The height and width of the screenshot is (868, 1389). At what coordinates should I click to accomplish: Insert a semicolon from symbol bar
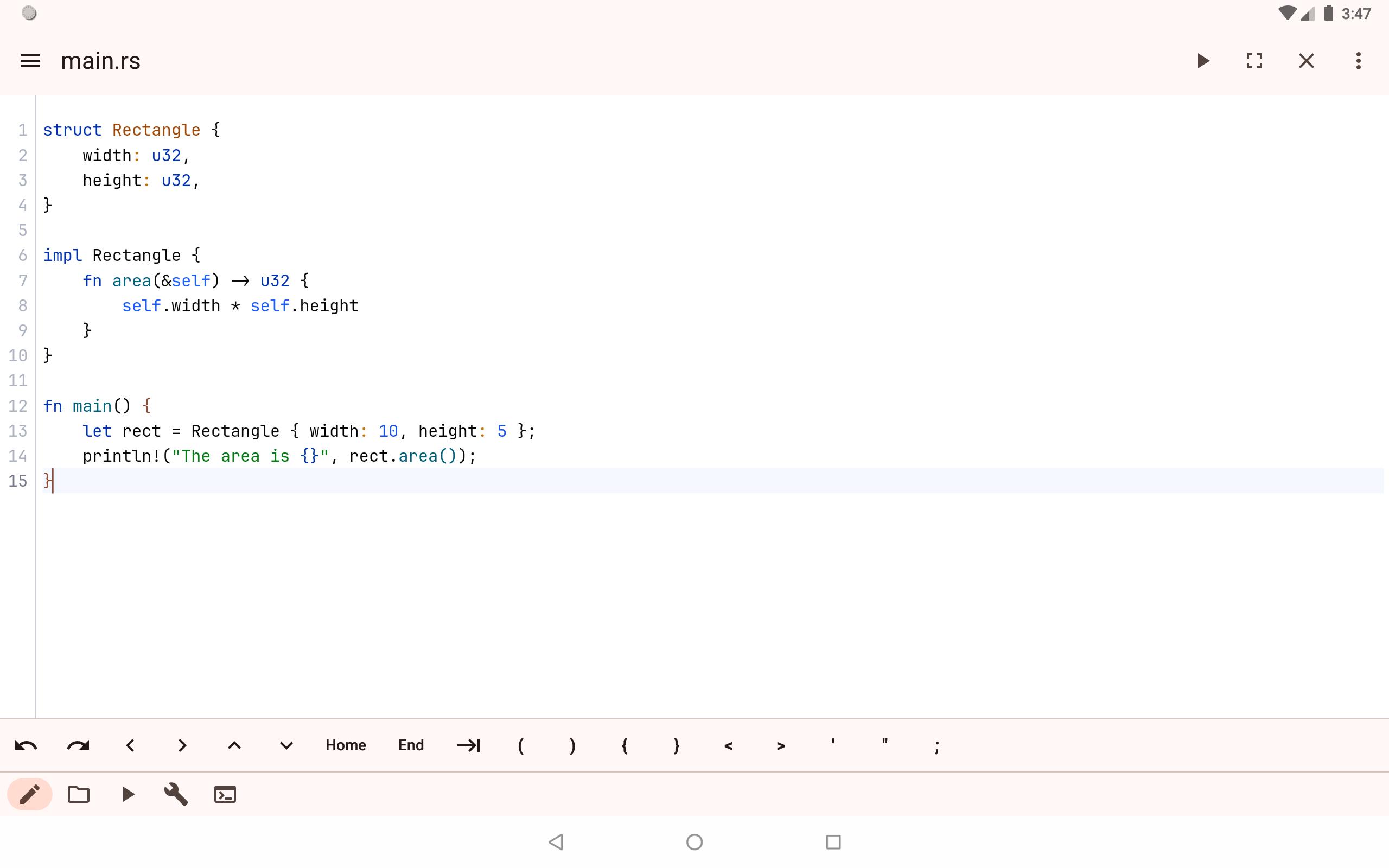point(936,746)
